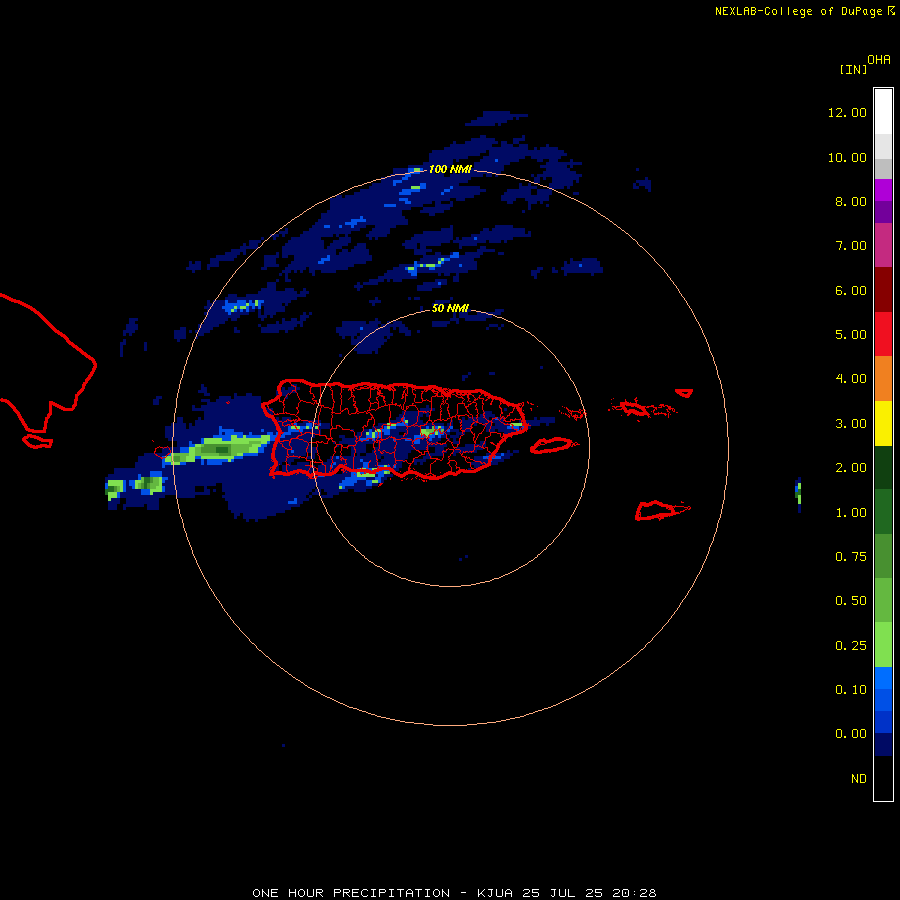Viewport: 900px width, 900px height.
Task: Pick the yellow swatch near 3.00
Action: [x=883, y=423]
